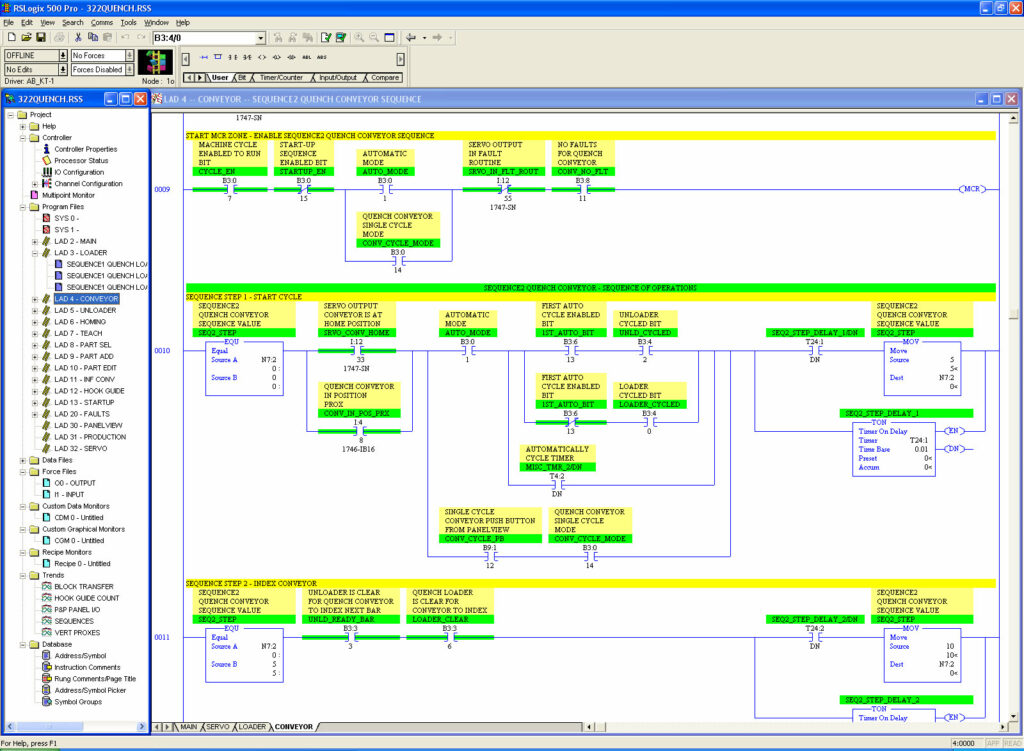Open the Comms menu

102,22
